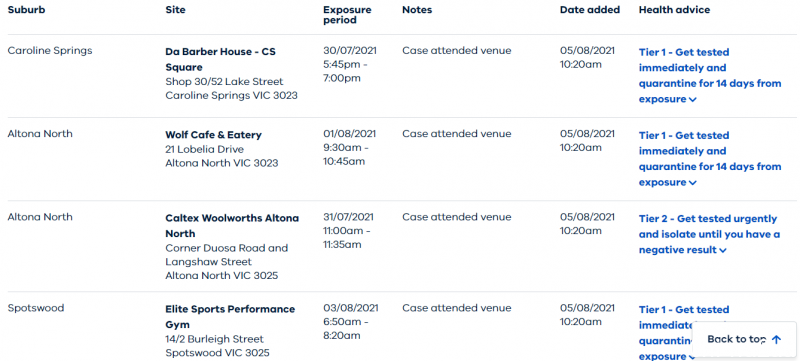The image size is (800, 361).
Task: Open Tier 1 advice for Da Barber House
Action: pos(710,75)
